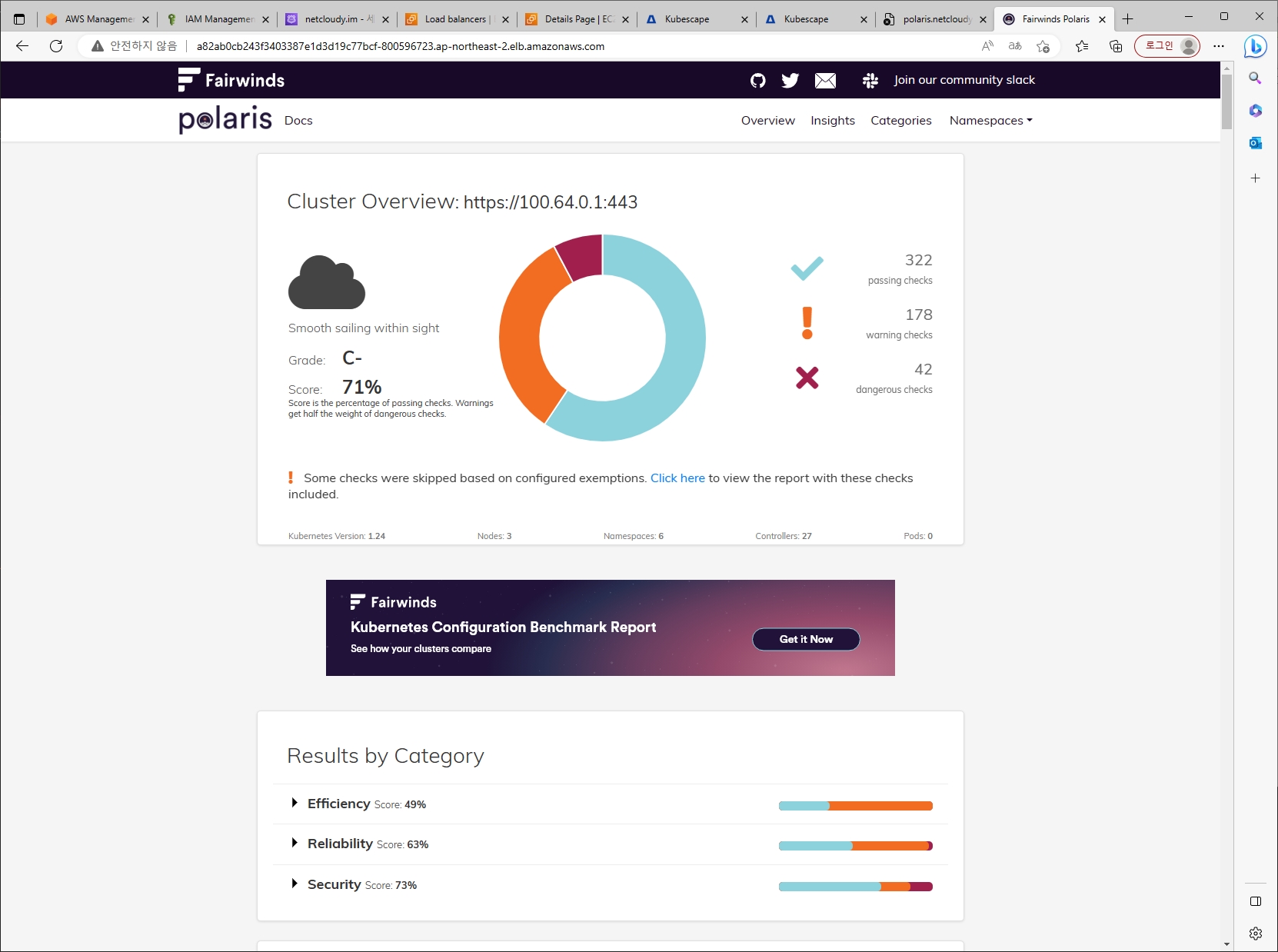The height and width of the screenshot is (952, 1278).
Task: Click the Fairwinds logo in top banner
Action: tap(231, 80)
